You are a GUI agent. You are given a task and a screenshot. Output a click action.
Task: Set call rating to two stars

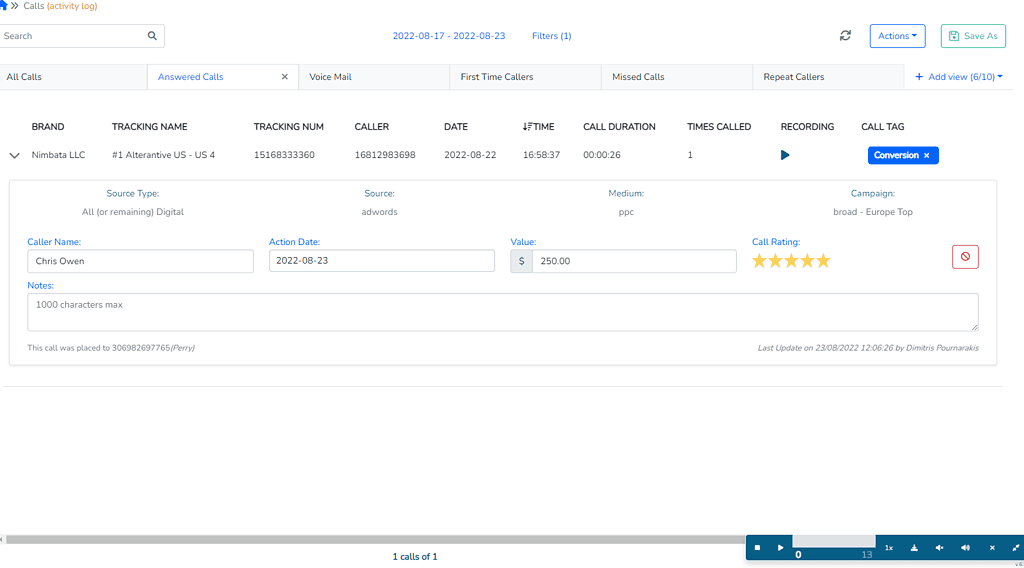(775, 261)
